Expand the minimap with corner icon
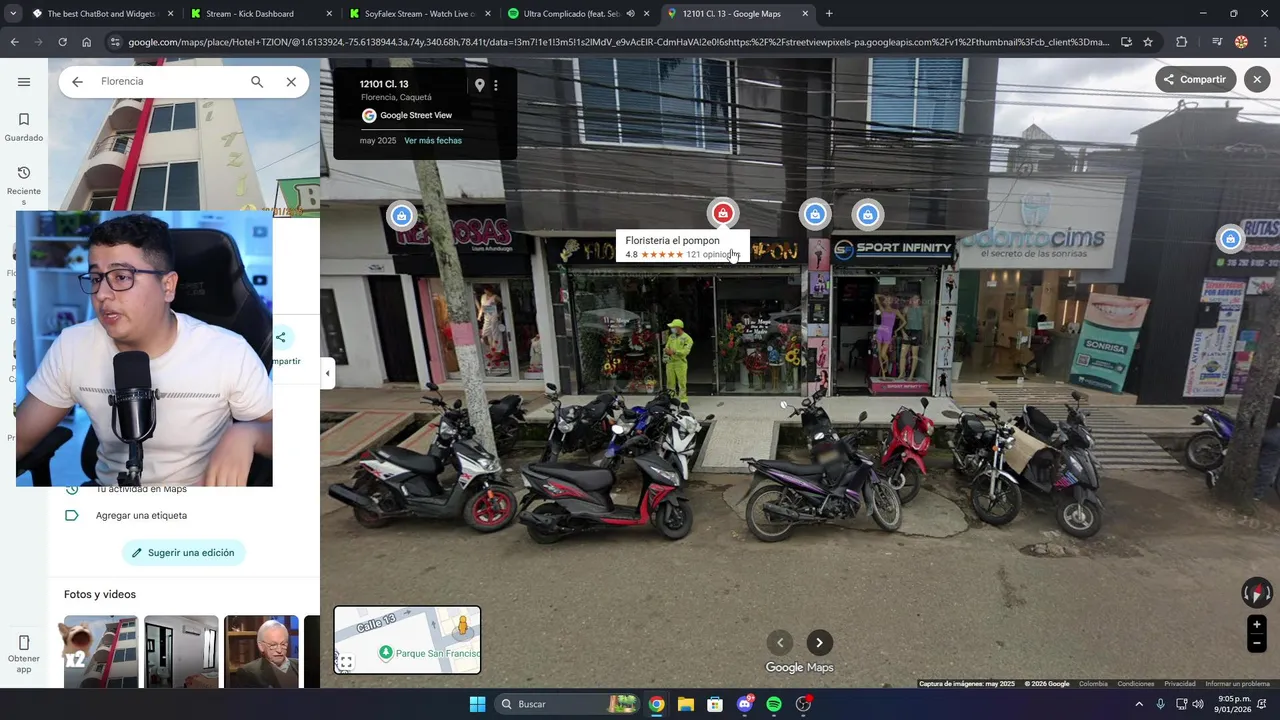Image resolution: width=1280 pixels, height=720 pixels. [345, 662]
